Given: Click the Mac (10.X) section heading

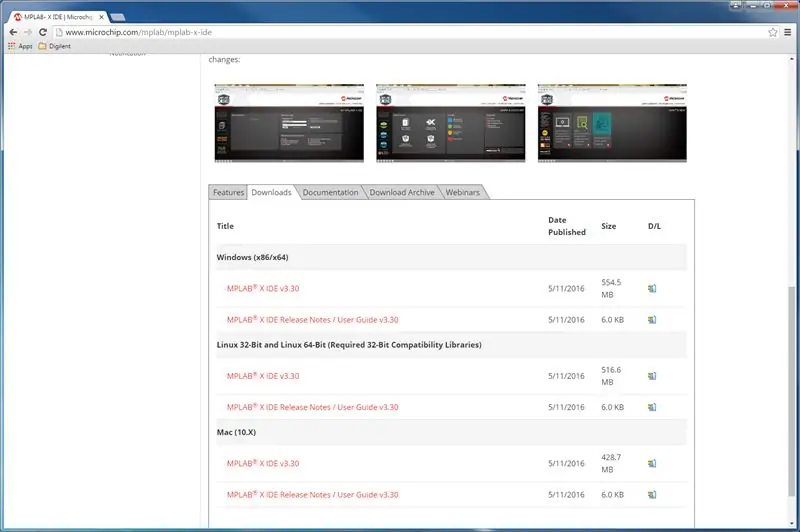Looking at the screenshot, I should [236, 432].
